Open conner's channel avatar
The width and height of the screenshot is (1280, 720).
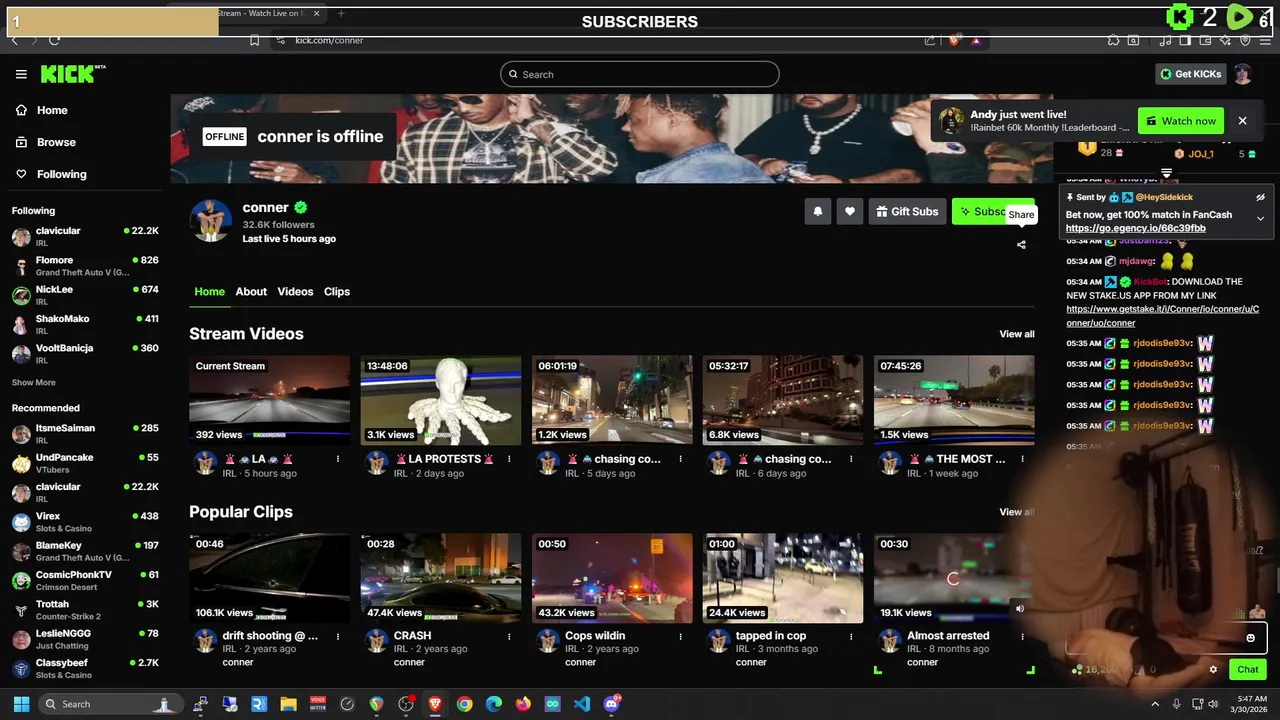[x=210, y=220]
